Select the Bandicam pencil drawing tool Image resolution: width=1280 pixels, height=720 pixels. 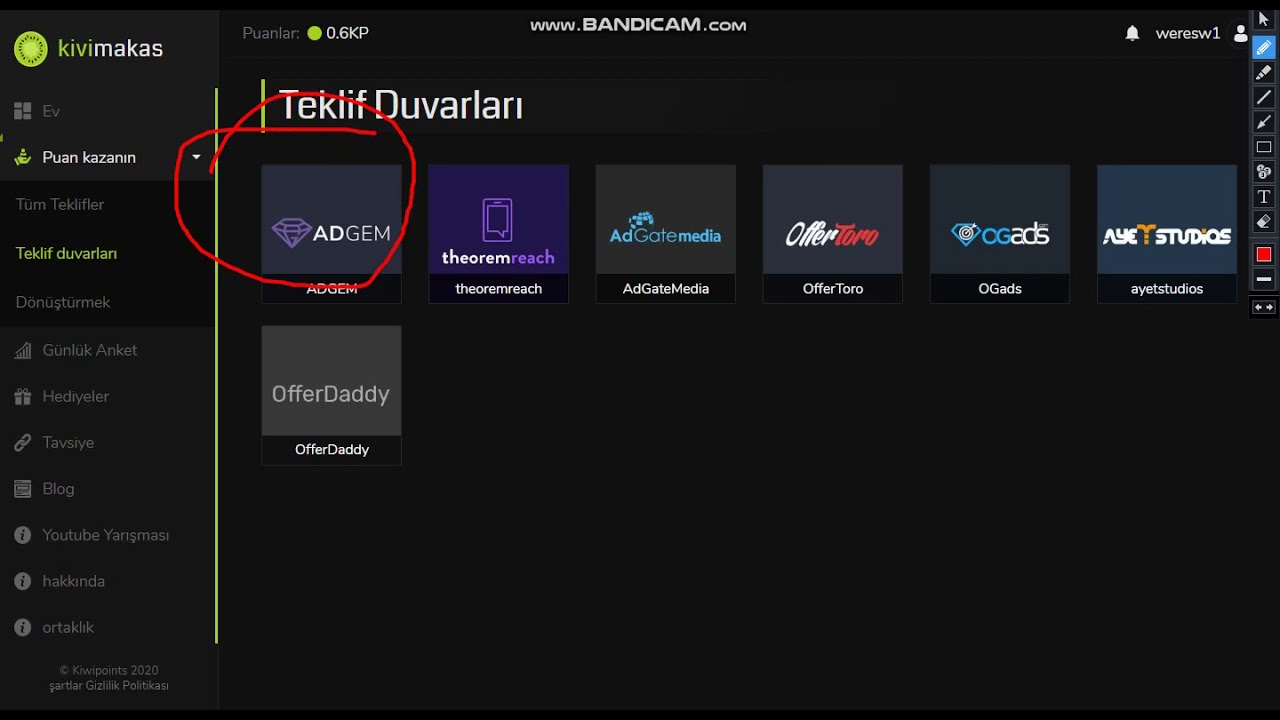(1264, 47)
